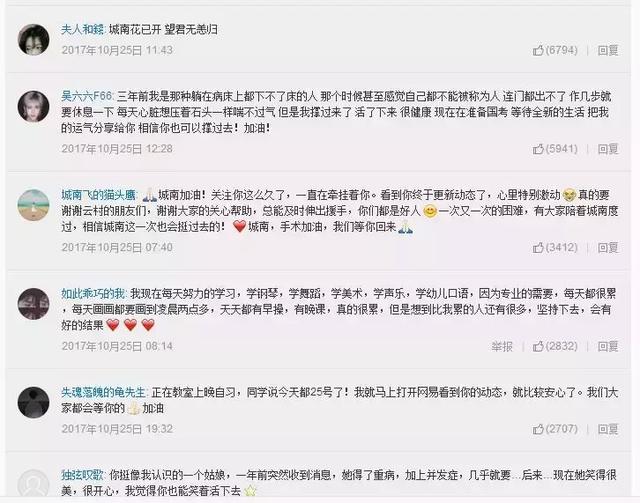Click 吴六六F66's avatar picture
Viewport: 640px width, 503px height.
click(x=33, y=106)
